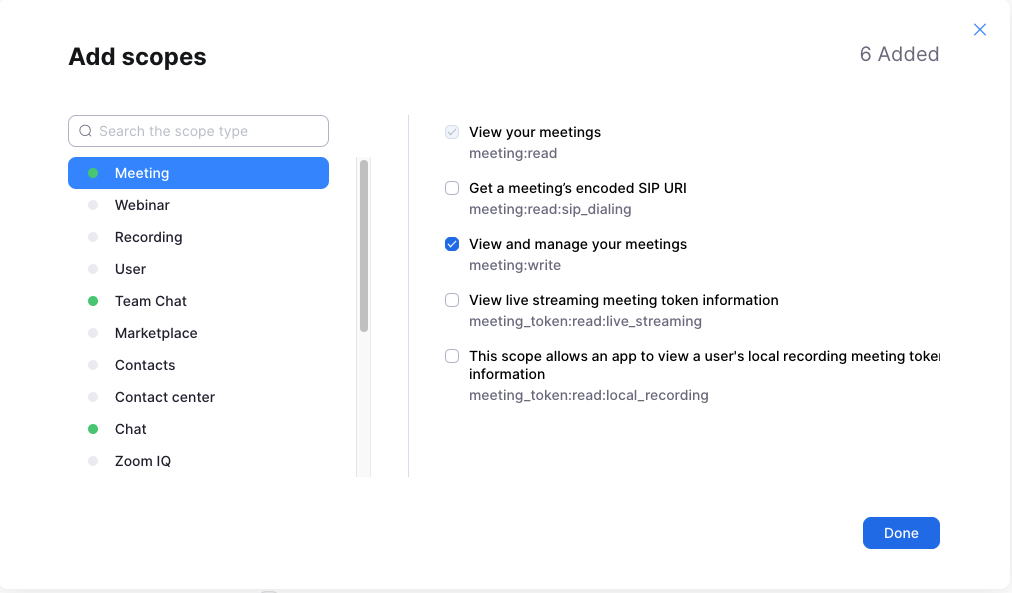Close the Add scopes dialog
Image resolution: width=1012 pixels, height=593 pixels.
tap(980, 30)
